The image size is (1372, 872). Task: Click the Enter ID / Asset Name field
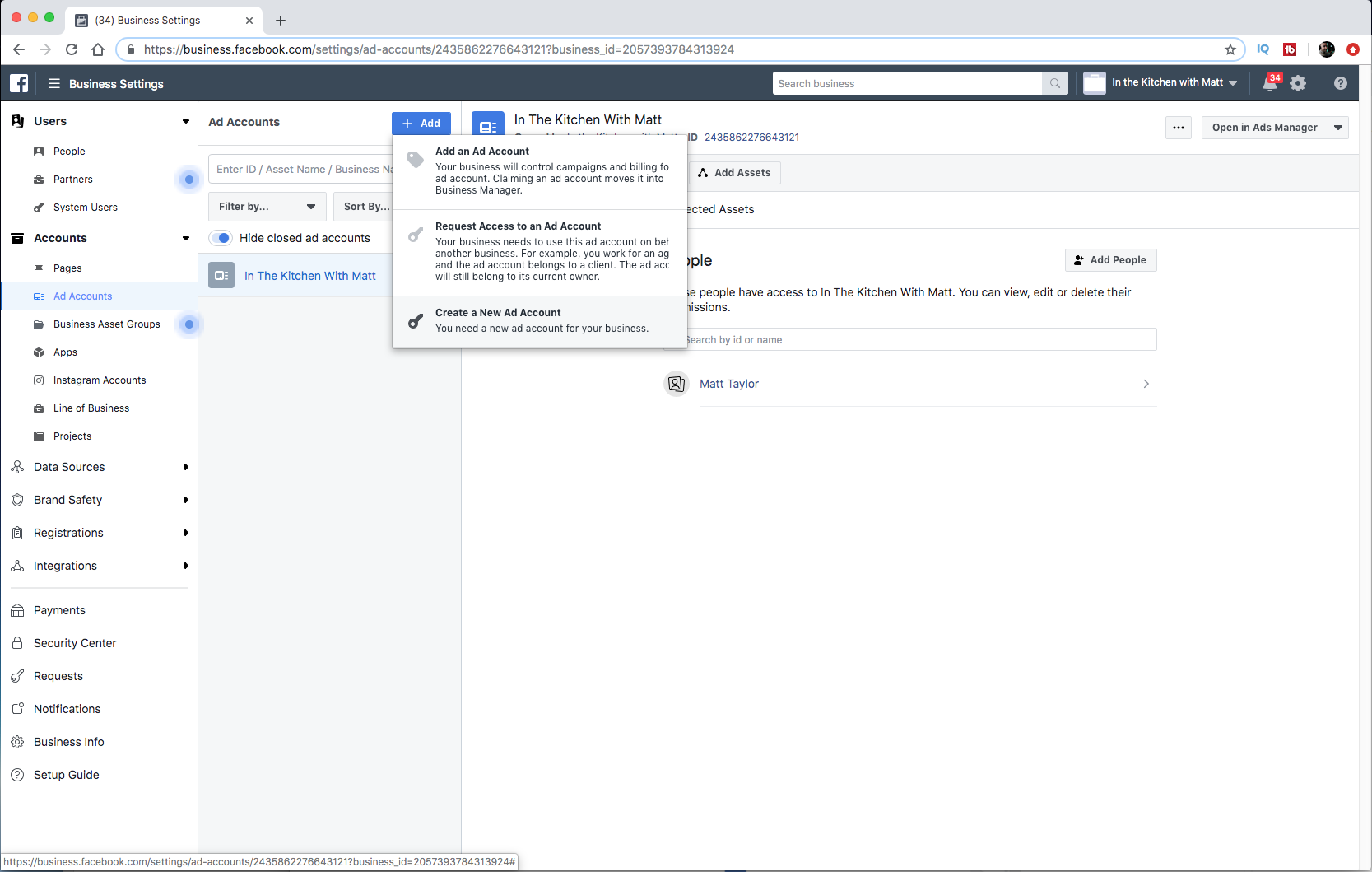coord(301,170)
